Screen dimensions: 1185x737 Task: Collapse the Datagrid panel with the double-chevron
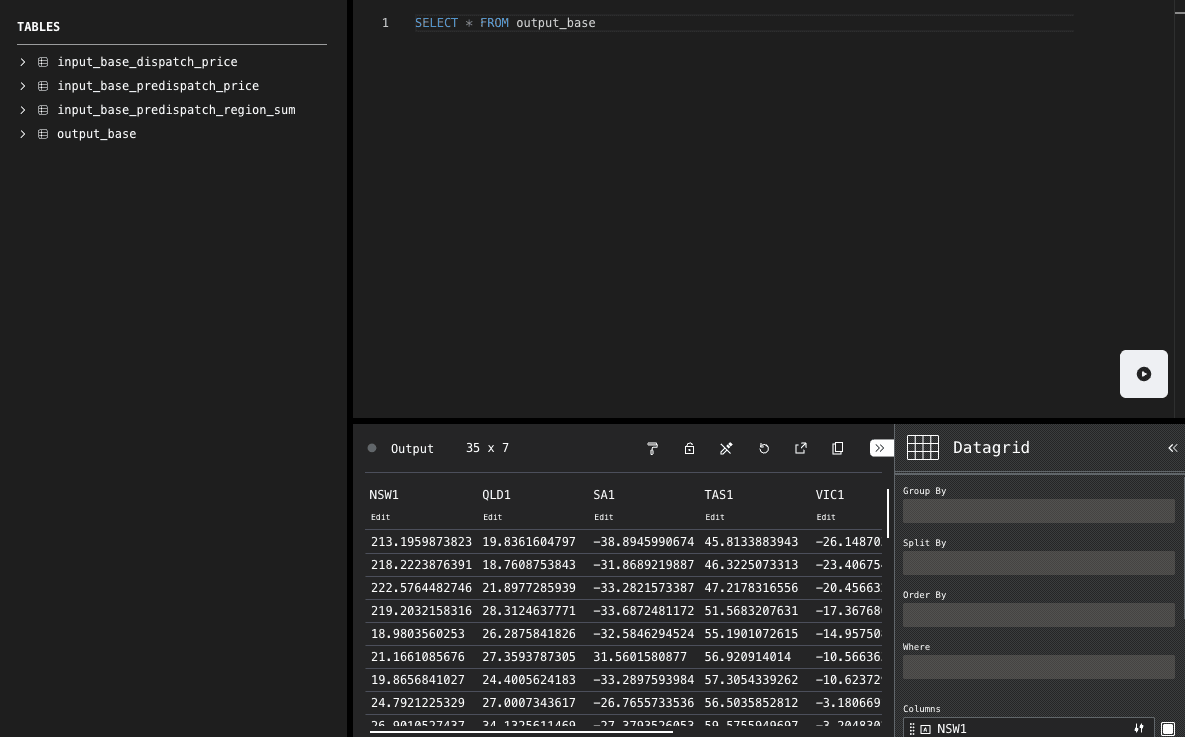tap(1172, 447)
